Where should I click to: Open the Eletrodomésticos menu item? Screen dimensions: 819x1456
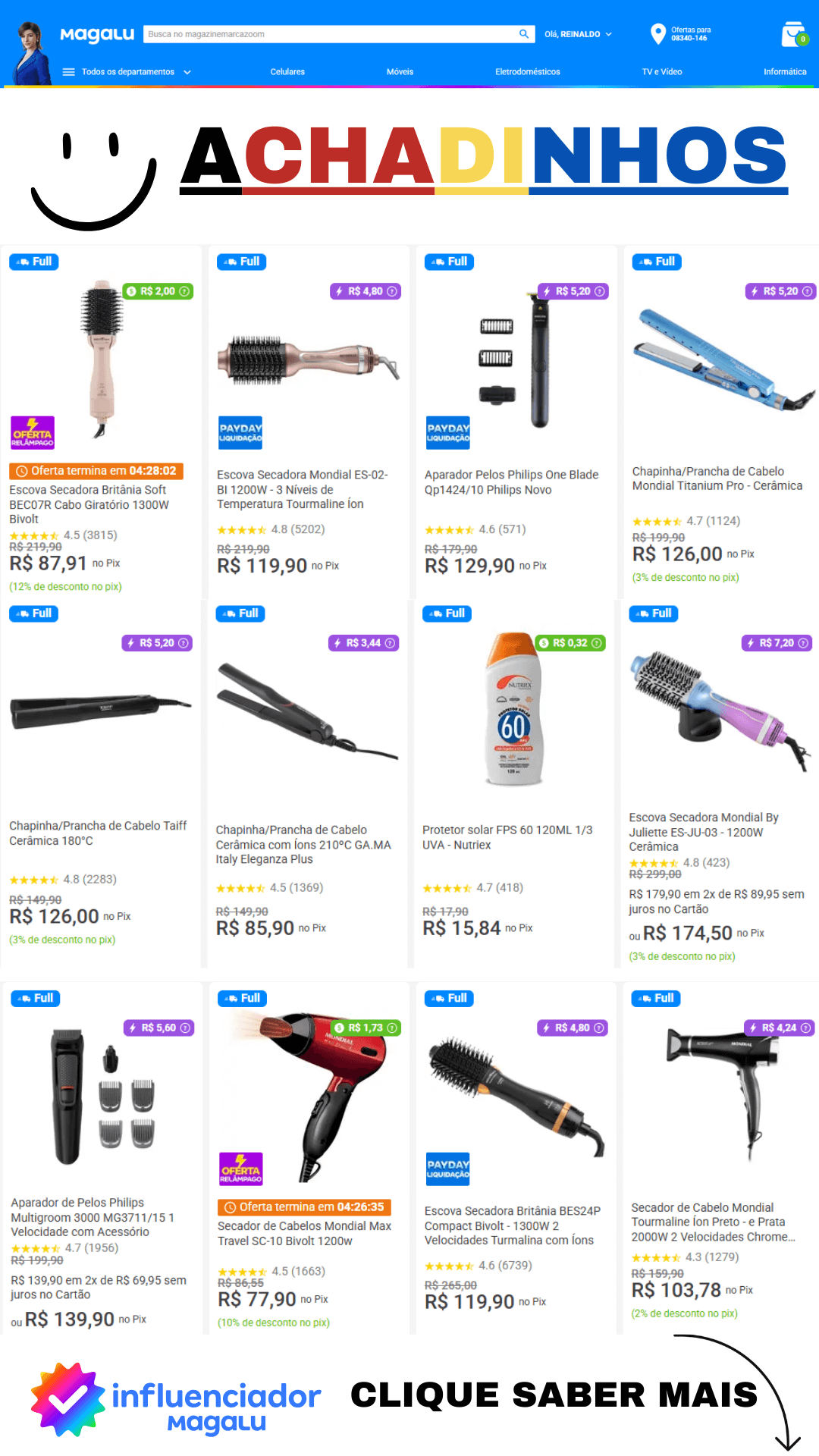[x=528, y=72]
